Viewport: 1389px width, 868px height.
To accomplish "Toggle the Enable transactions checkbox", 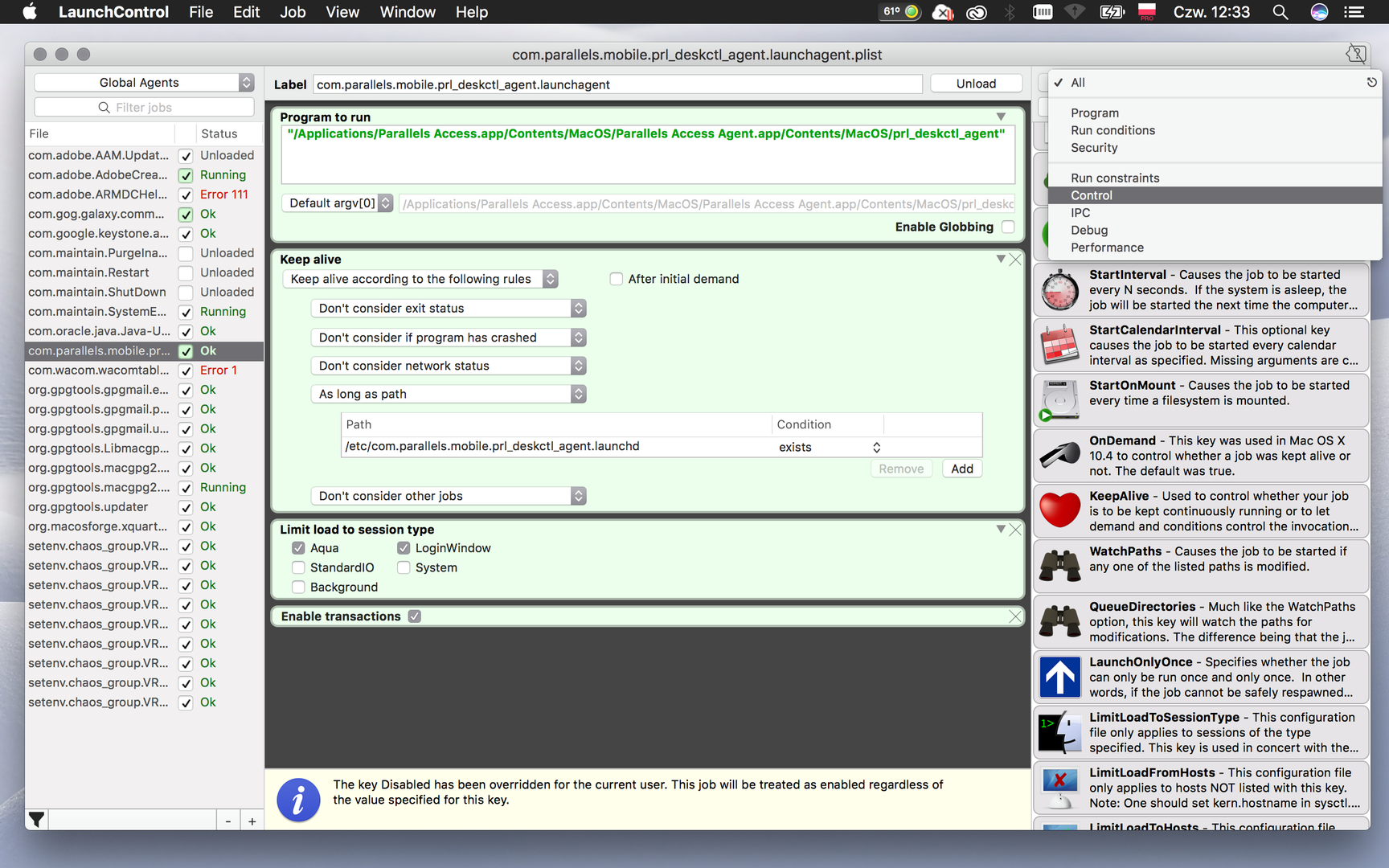I will [414, 616].
